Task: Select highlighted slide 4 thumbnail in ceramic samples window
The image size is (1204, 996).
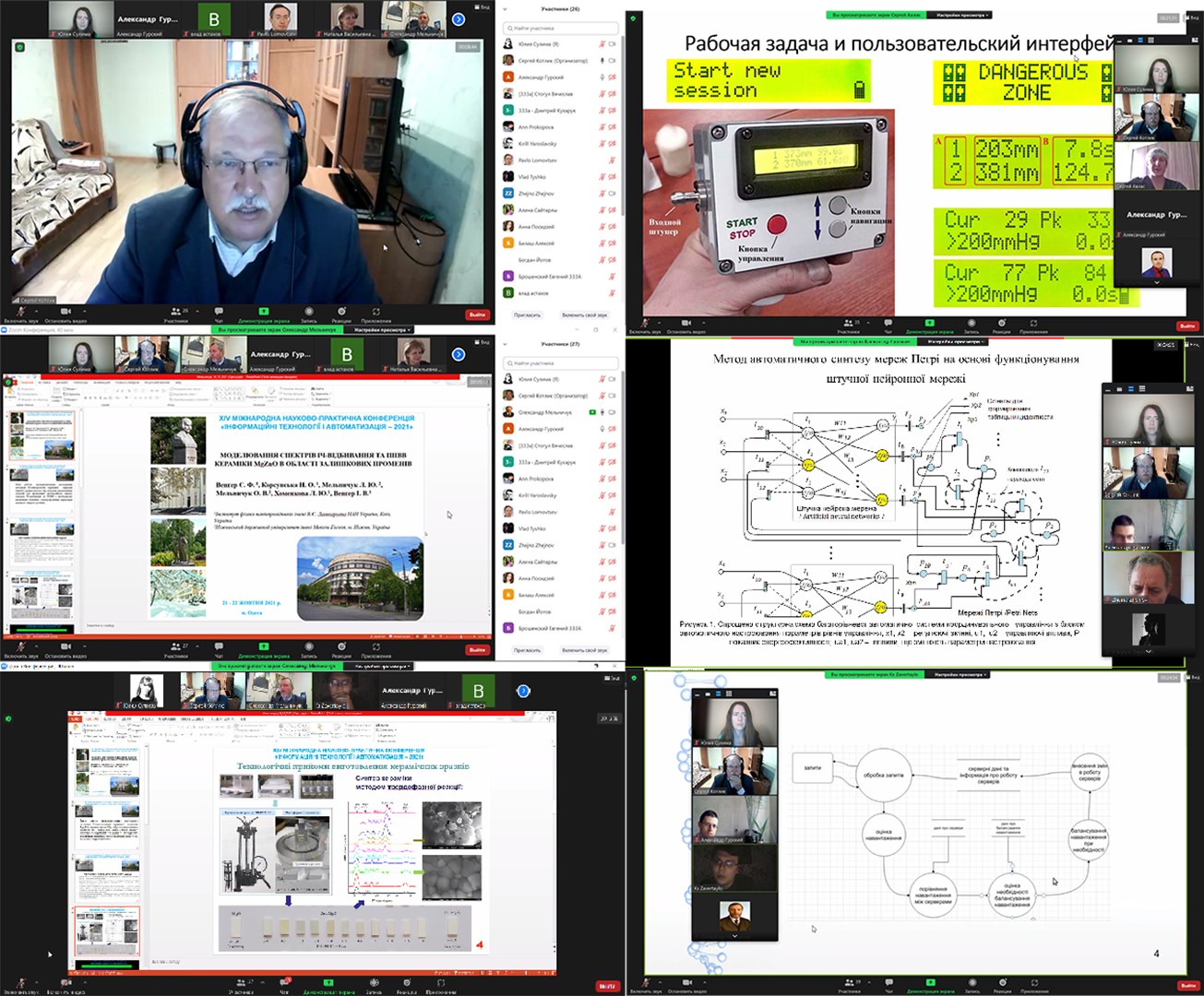Action: tap(106, 931)
